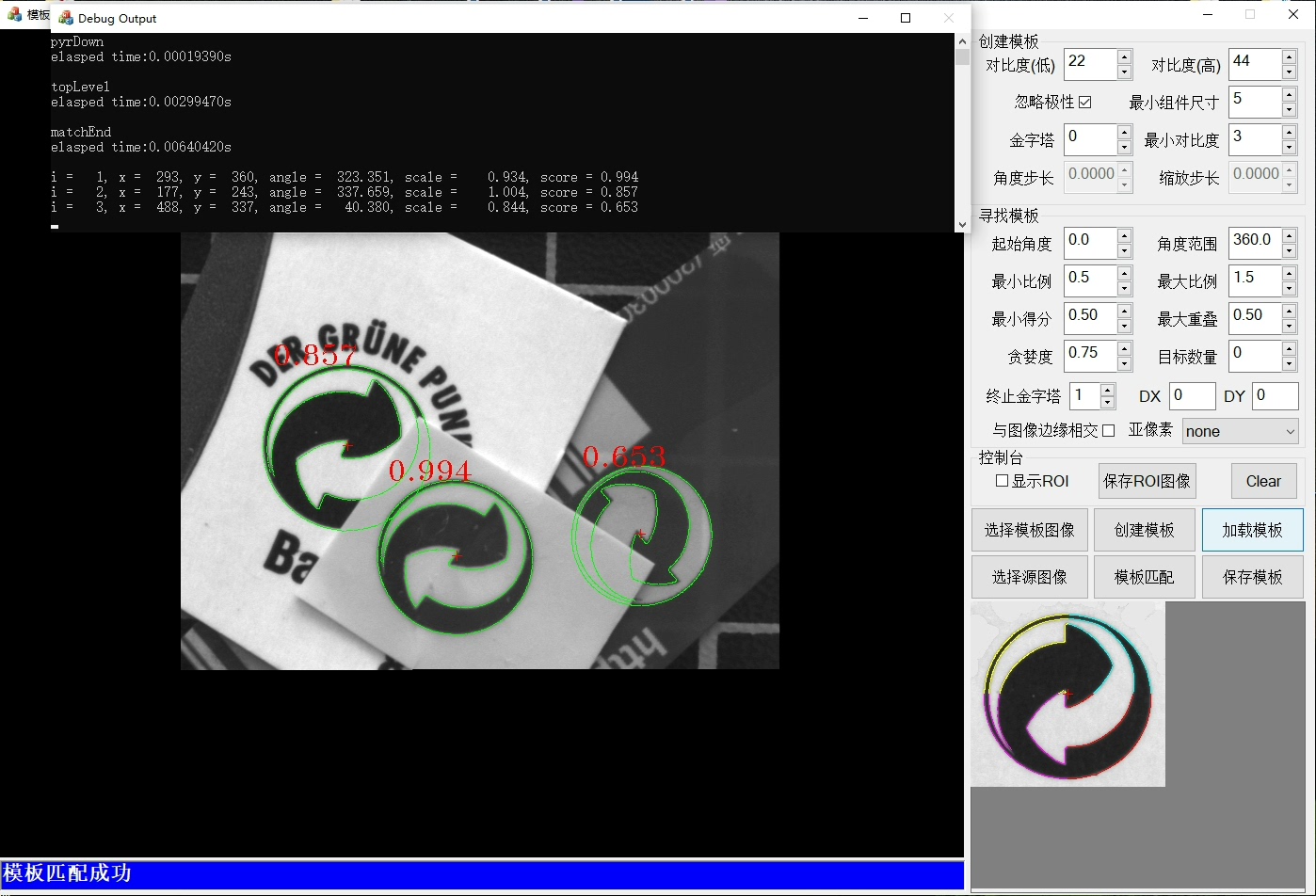Click the 最小组件尺寸 field showing 5
The height and width of the screenshot is (896, 1316).
click(x=1255, y=102)
